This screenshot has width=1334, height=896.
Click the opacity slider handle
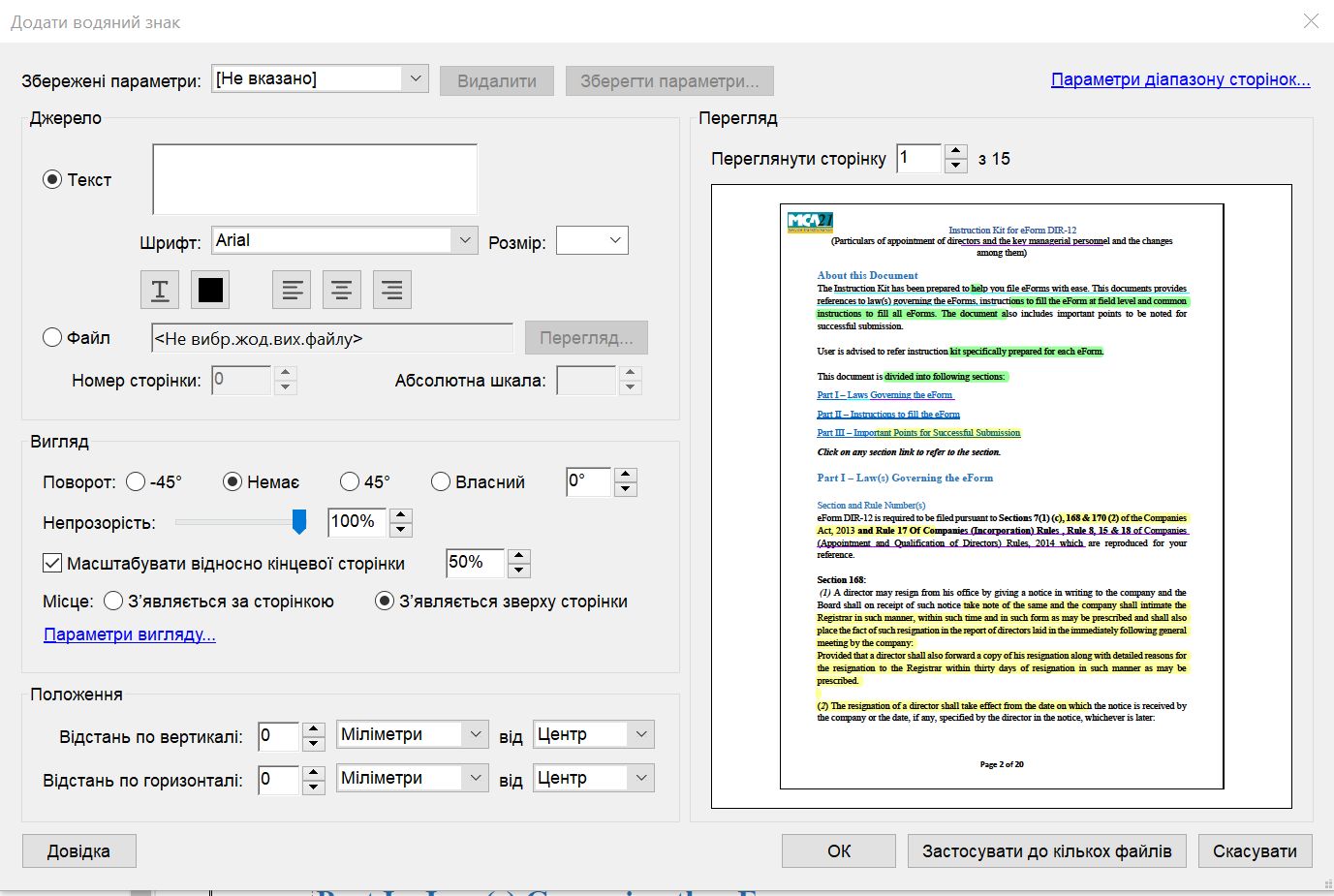299,522
